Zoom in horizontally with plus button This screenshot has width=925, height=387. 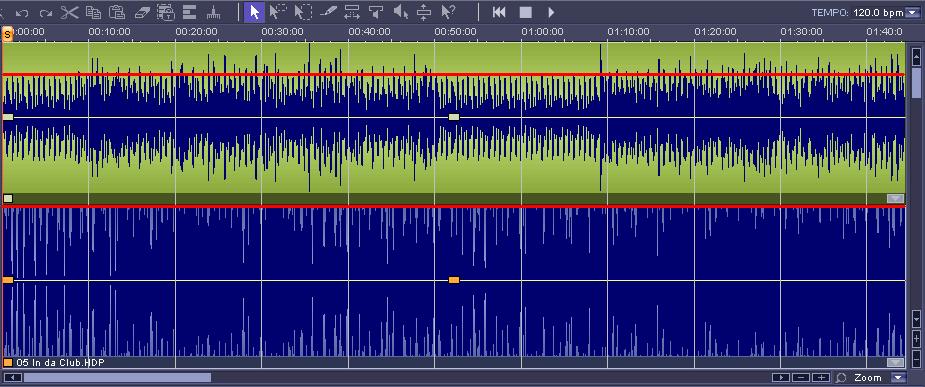(821, 378)
